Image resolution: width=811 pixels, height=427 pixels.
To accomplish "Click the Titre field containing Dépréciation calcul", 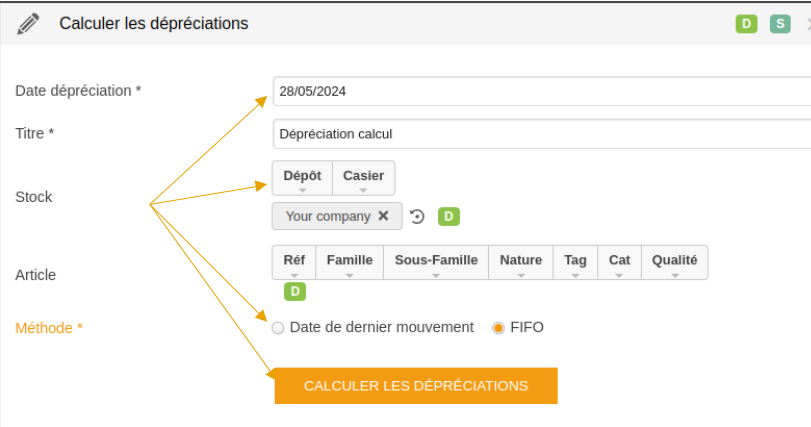I will [542, 134].
